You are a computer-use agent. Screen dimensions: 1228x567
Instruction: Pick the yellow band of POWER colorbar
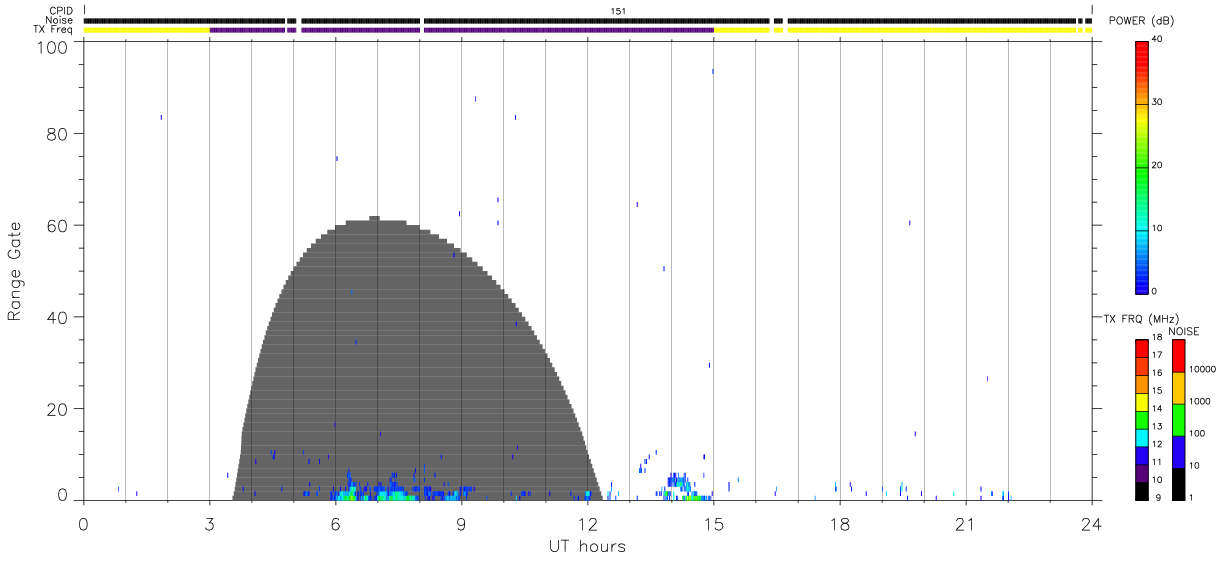click(1141, 120)
